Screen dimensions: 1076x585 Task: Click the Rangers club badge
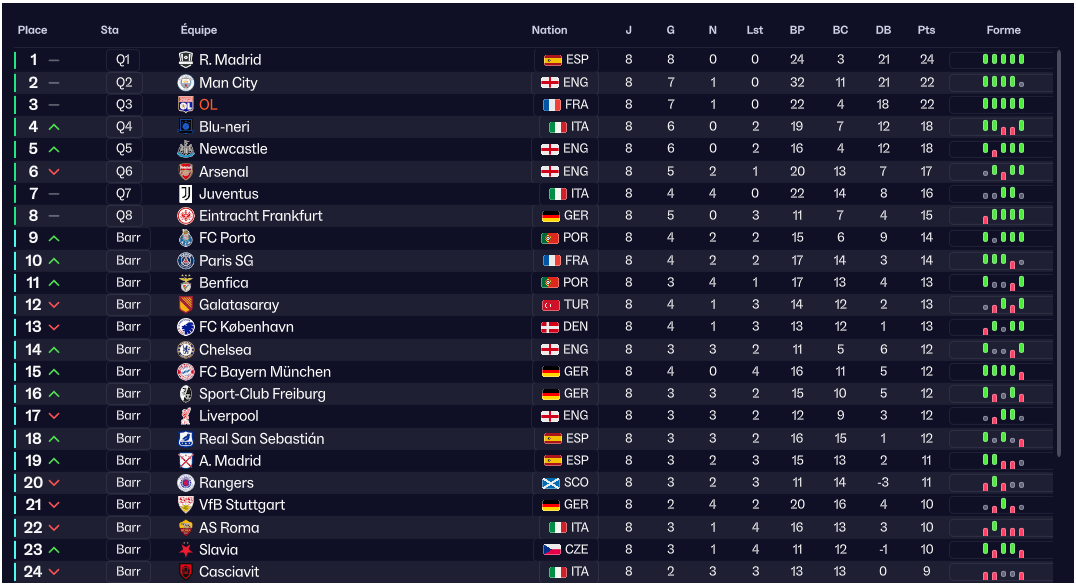coord(185,483)
